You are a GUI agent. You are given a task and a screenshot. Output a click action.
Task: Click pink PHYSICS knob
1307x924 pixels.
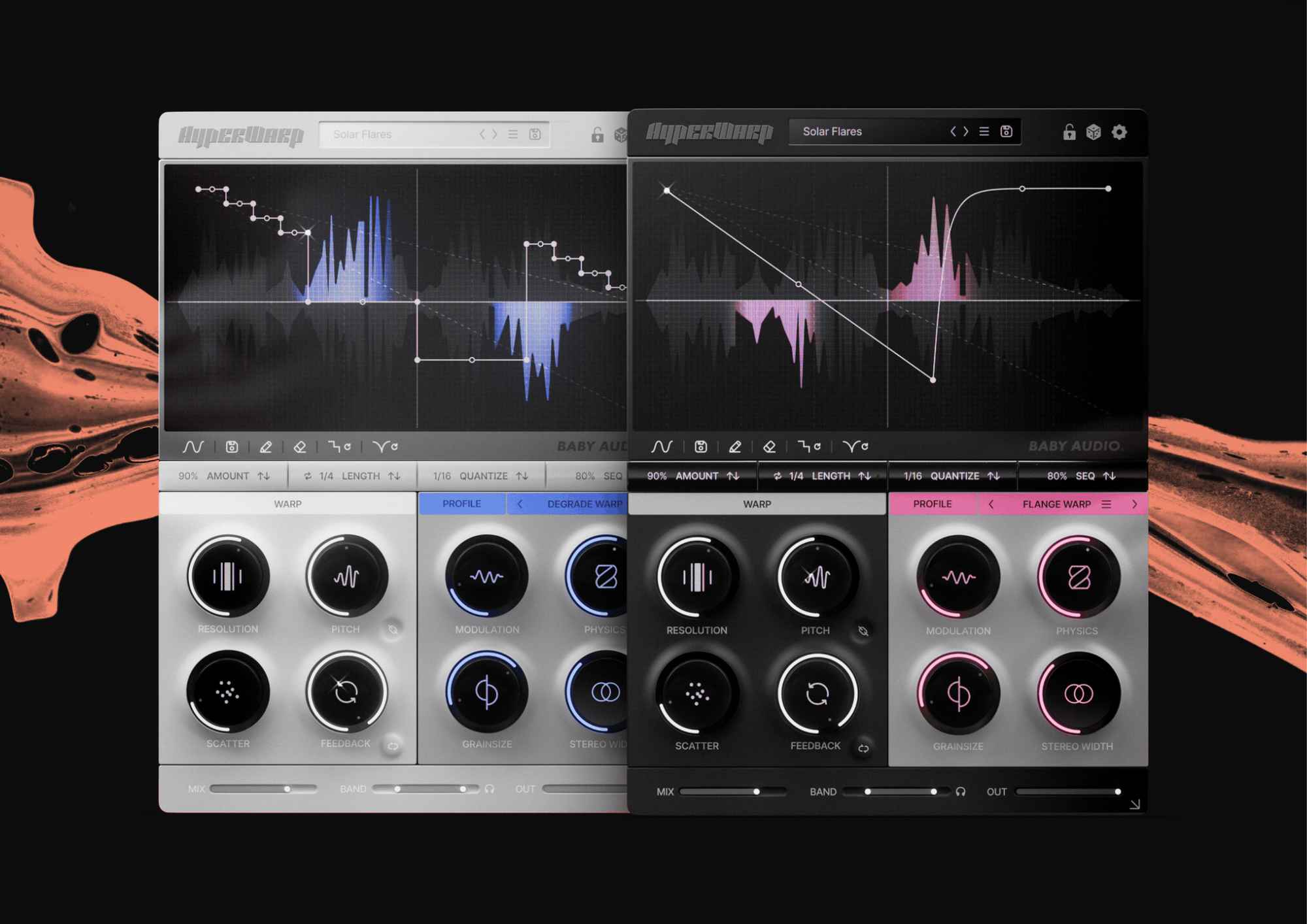pyautogui.click(x=1078, y=578)
